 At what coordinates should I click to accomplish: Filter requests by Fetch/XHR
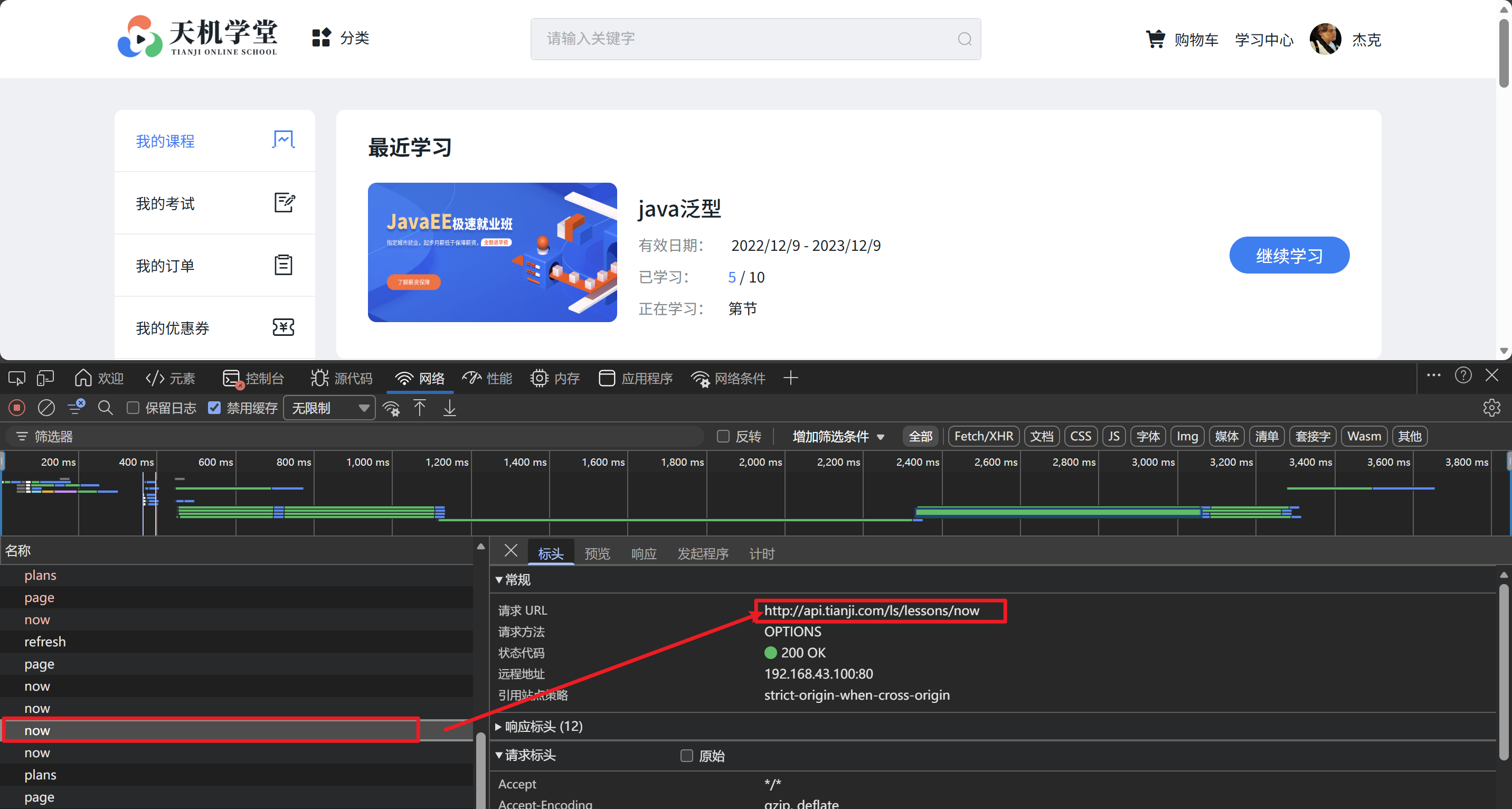tap(983, 436)
